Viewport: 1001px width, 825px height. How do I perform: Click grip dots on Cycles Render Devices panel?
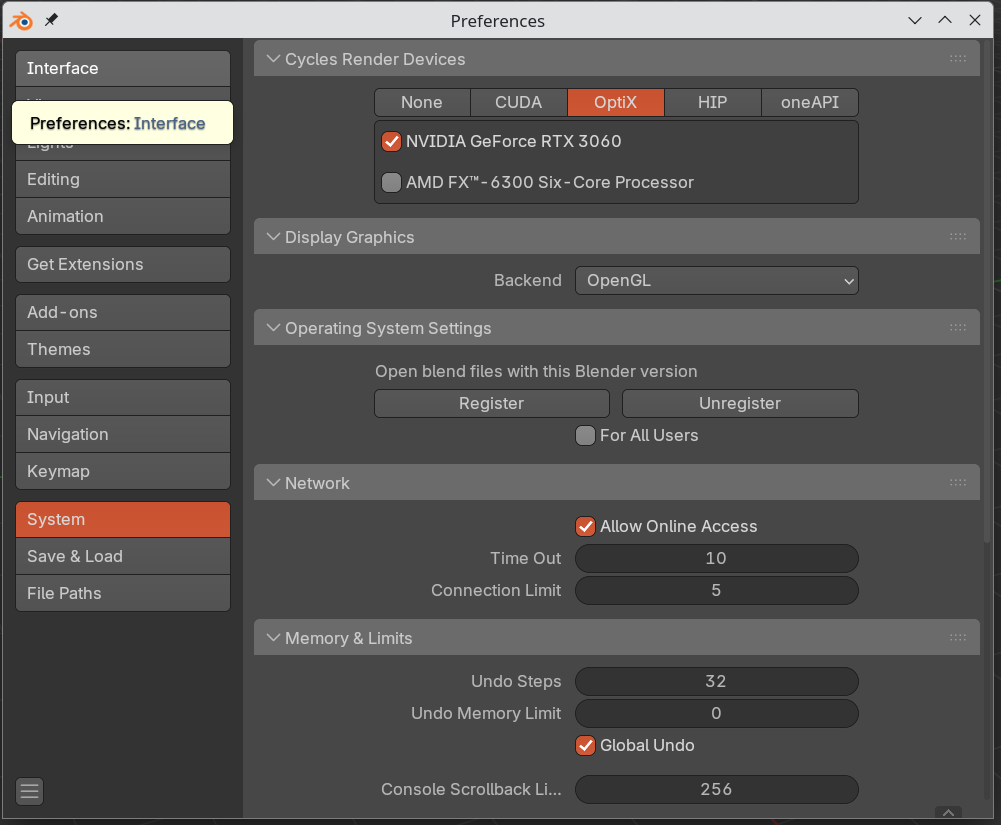958,59
